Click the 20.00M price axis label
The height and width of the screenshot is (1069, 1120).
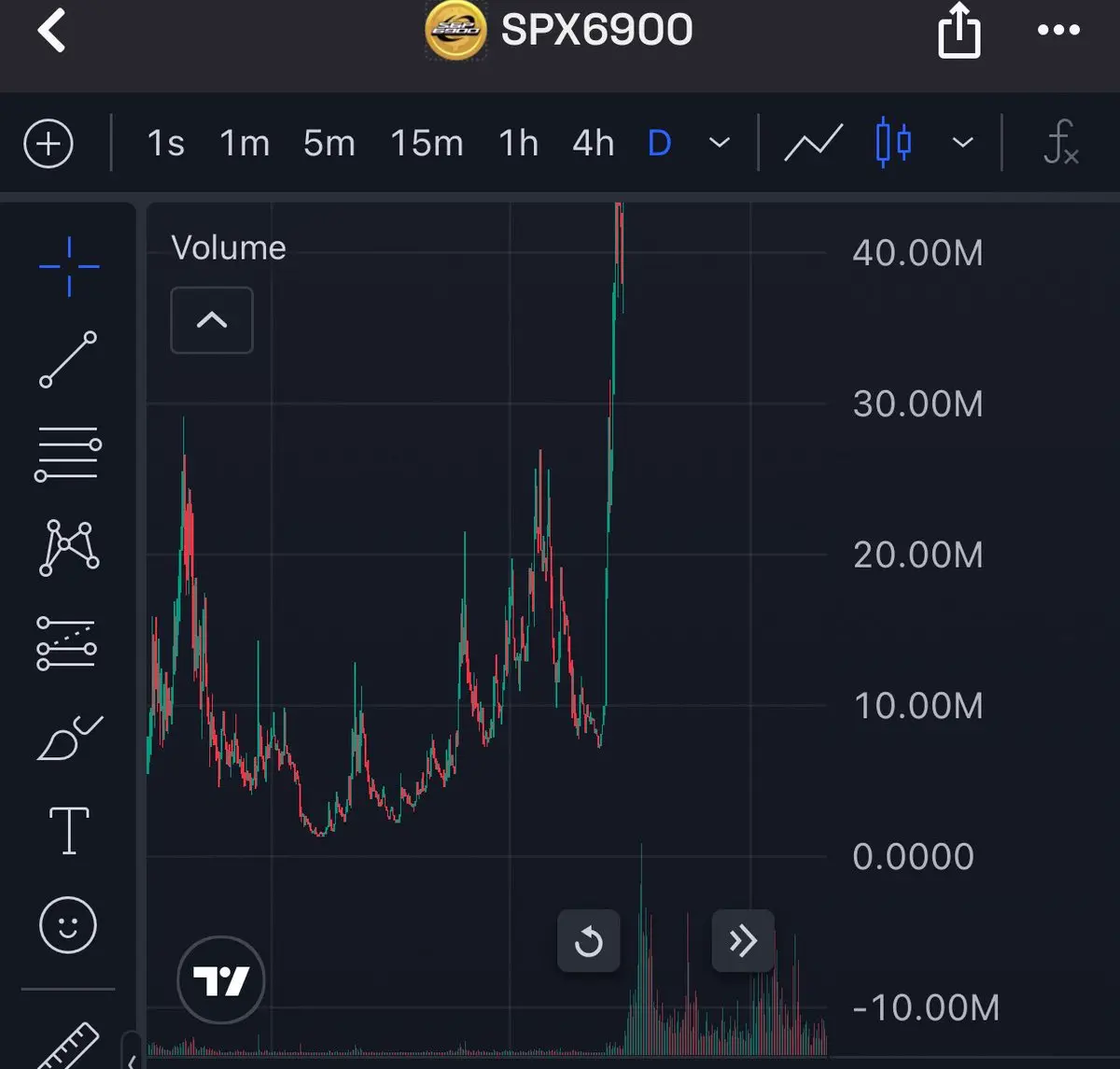(x=918, y=556)
